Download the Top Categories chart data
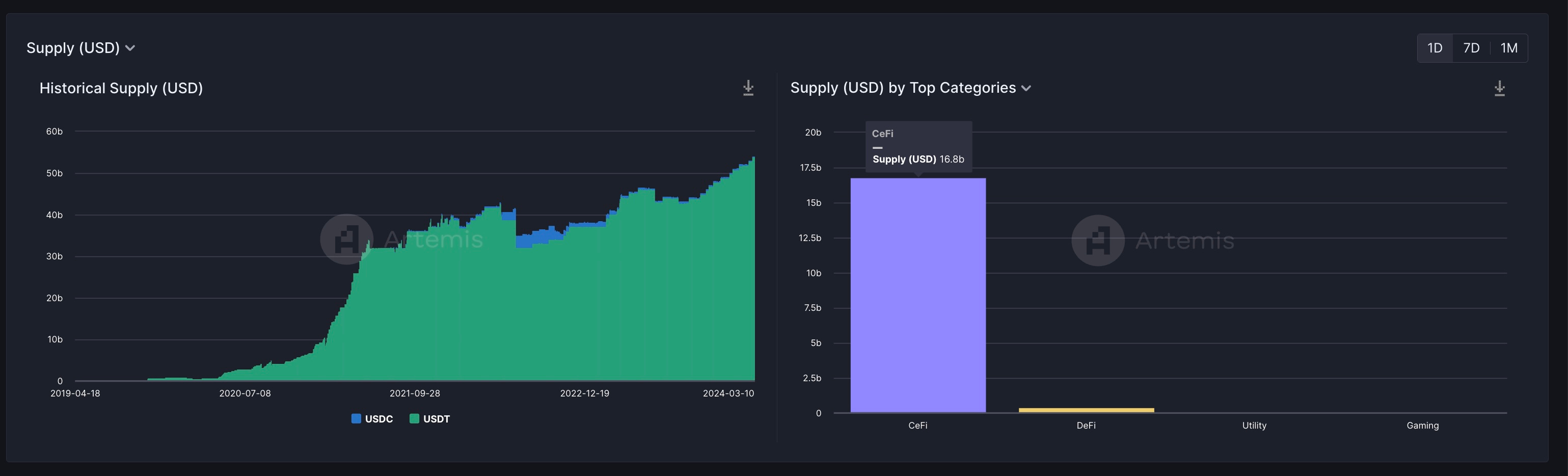This screenshot has height=476, width=1568. point(1499,88)
